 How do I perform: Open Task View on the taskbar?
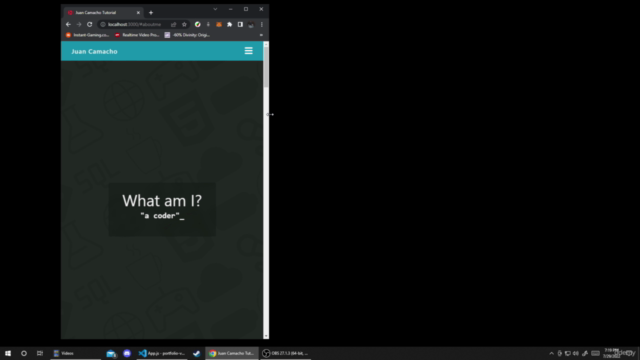40,353
